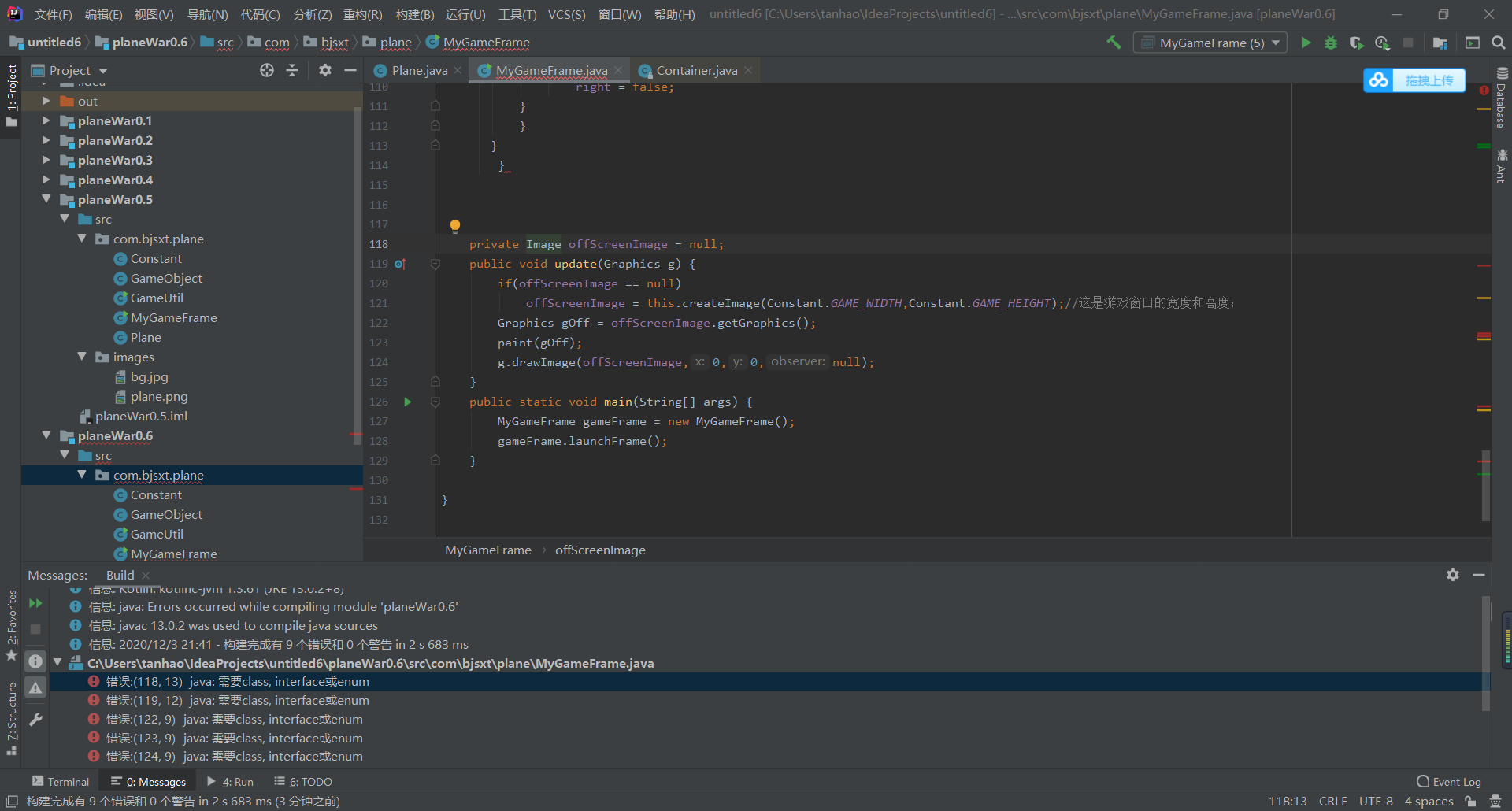
Task: Click CRLF line separator in status bar
Action: point(1332,802)
